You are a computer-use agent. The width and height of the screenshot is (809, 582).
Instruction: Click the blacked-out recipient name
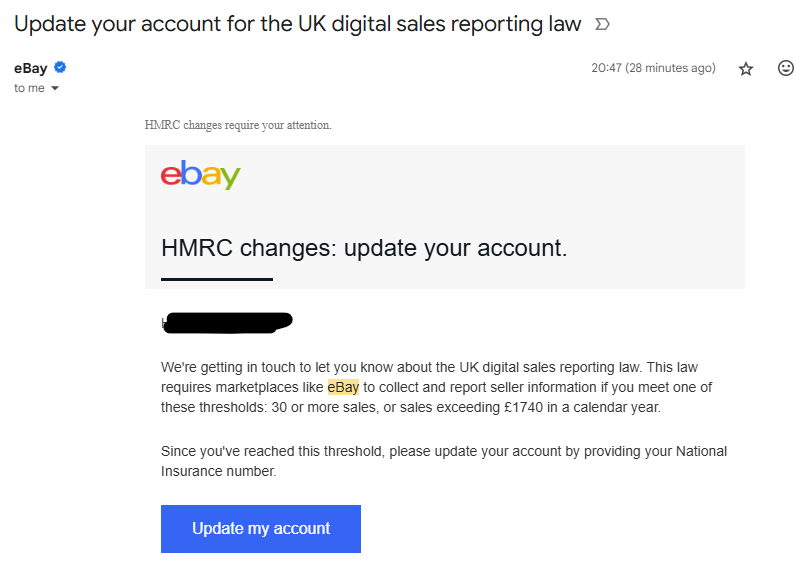[x=228, y=323]
